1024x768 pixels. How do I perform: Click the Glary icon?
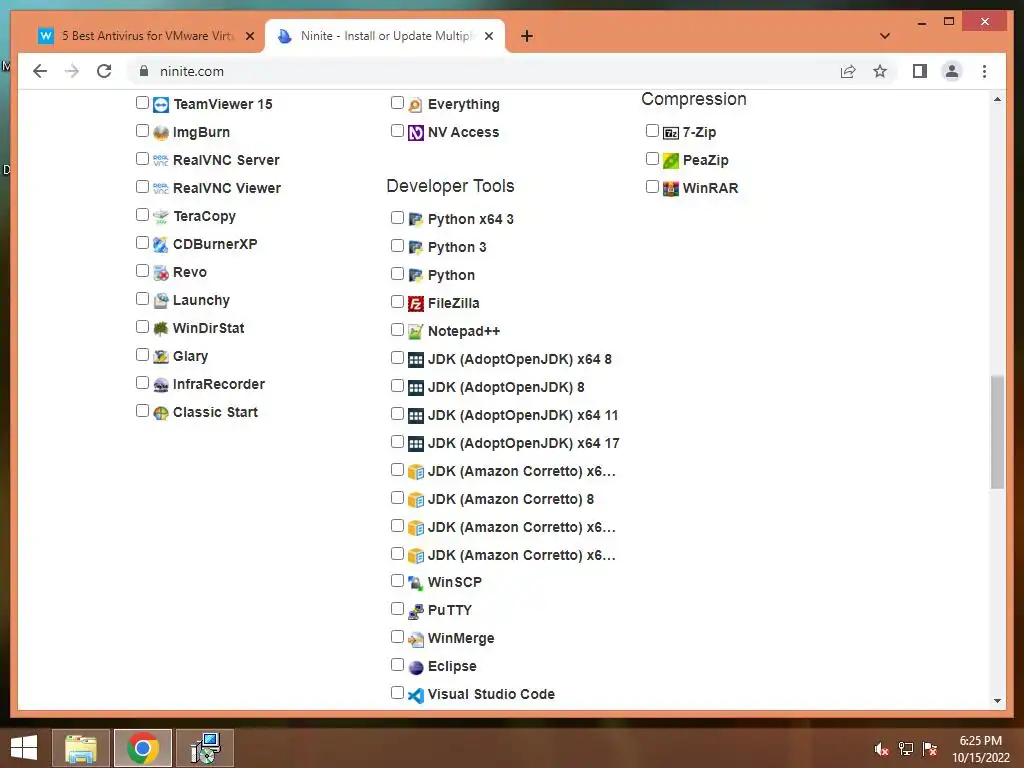(161, 357)
